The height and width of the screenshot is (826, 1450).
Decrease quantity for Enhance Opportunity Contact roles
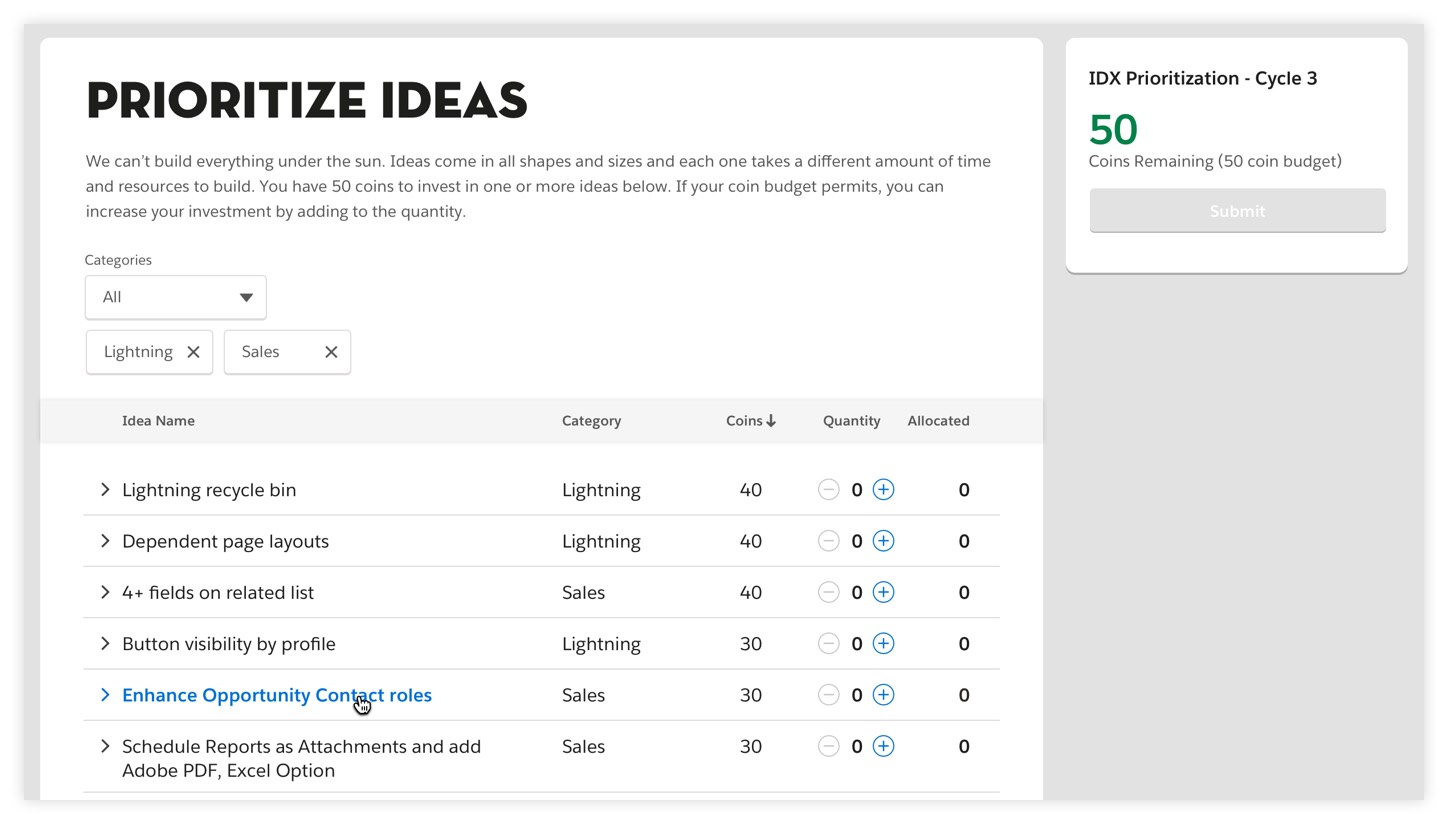coord(828,696)
